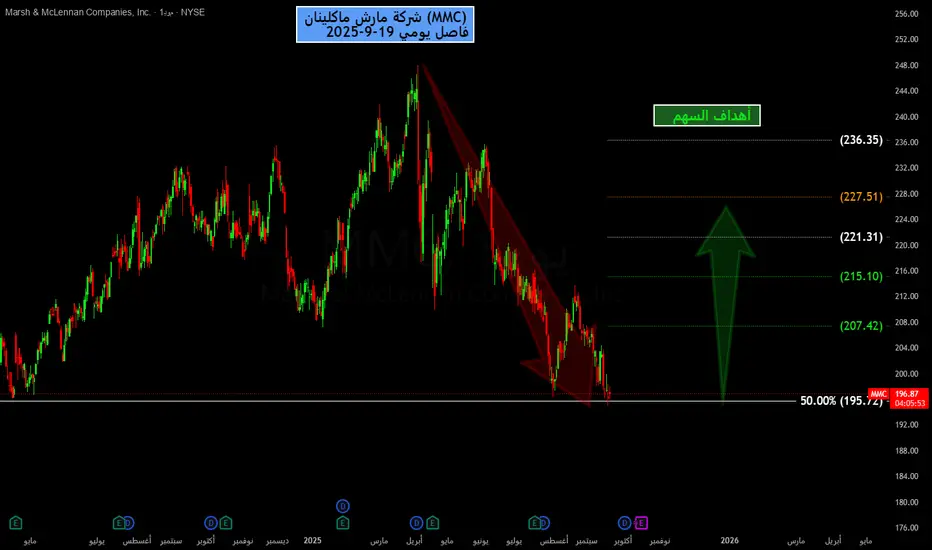Screen dimensions: 932x550
Task: Click the red MMC ticker tag on the price axis
Action: 879,394
